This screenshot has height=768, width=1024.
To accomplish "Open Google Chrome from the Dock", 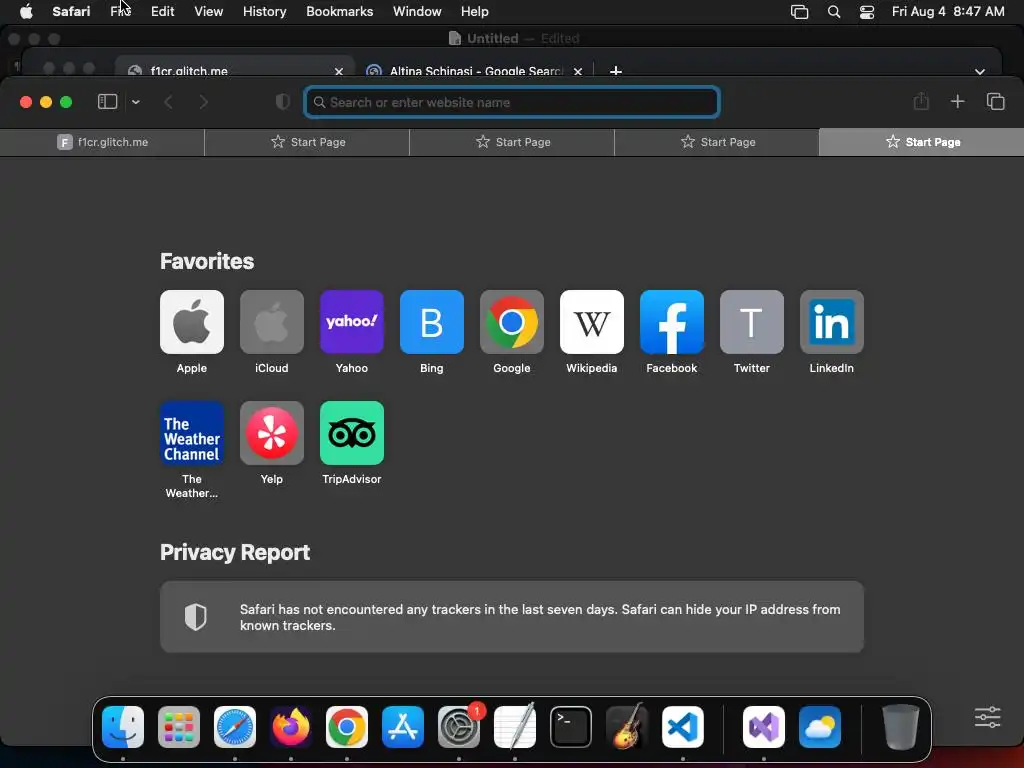I will click(x=347, y=726).
